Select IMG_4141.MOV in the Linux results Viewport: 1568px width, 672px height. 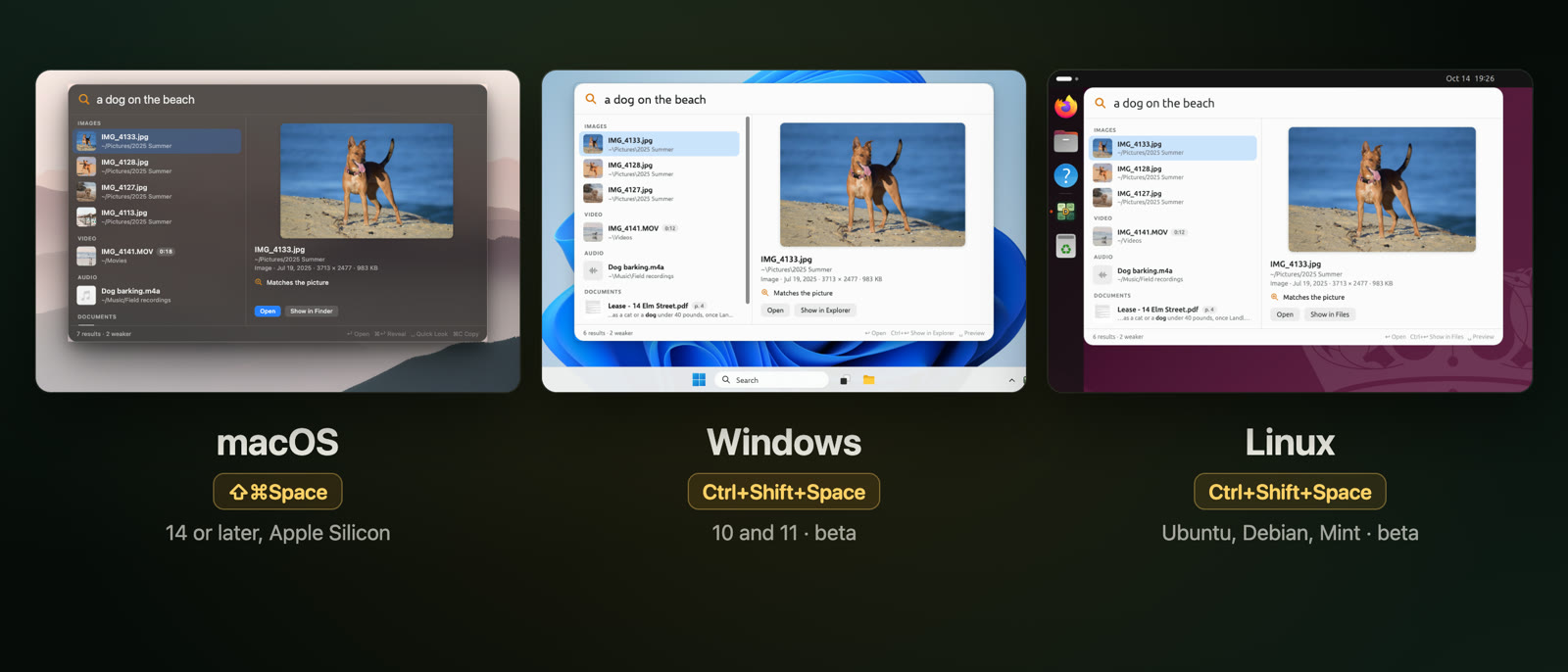(1173, 236)
